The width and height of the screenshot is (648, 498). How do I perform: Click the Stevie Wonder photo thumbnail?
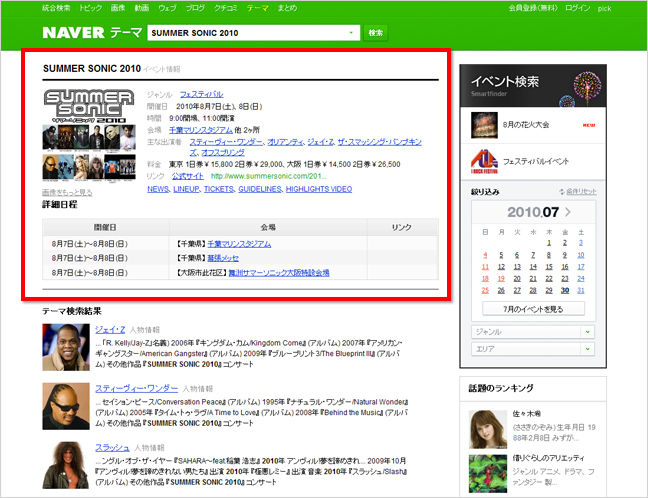click(66, 406)
